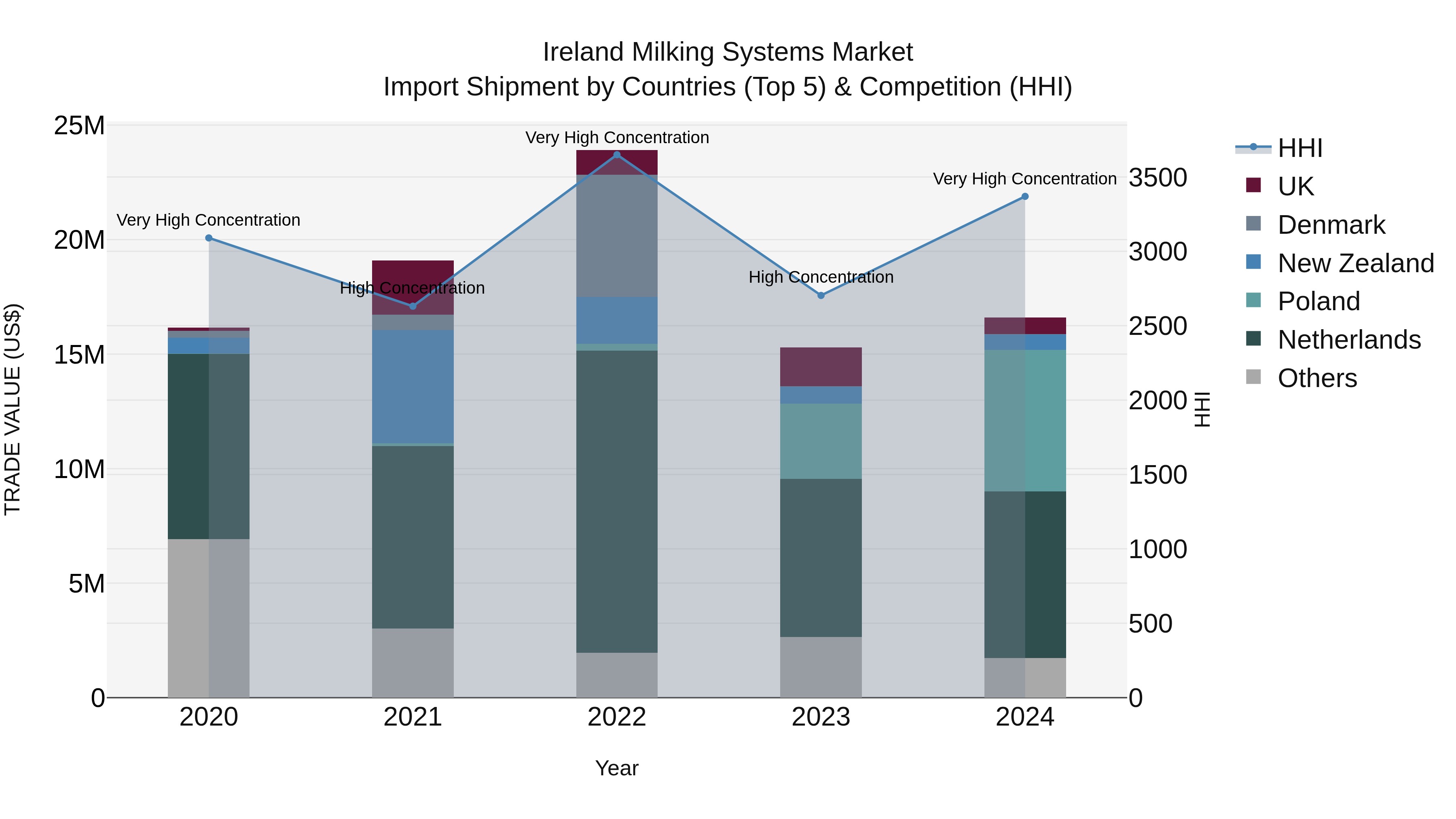Viewport: 1456px width, 819px height.
Task: Click the Poland teal legend swatch
Action: (x=1253, y=300)
